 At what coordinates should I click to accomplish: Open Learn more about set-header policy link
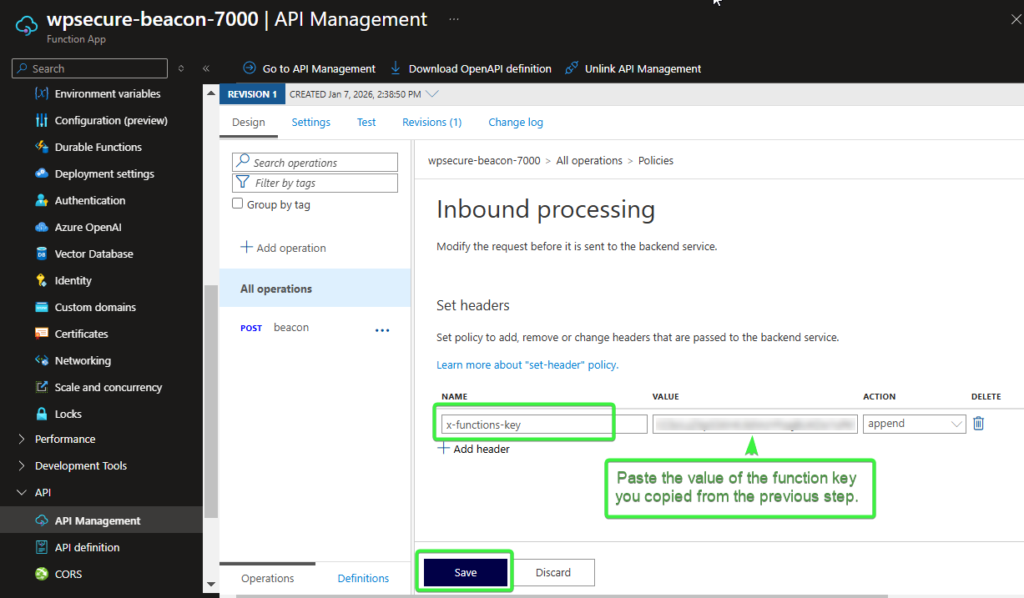click(x=527, y=365)
